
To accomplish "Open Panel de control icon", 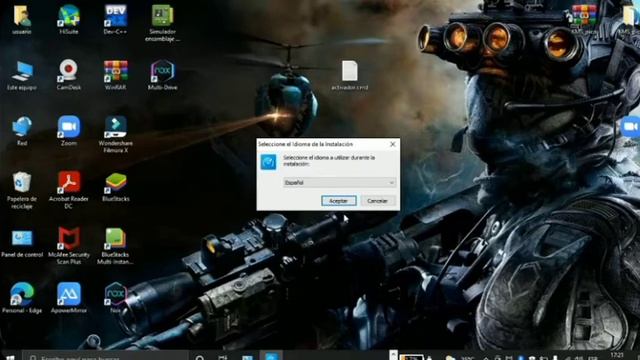I will click(22, 243).
